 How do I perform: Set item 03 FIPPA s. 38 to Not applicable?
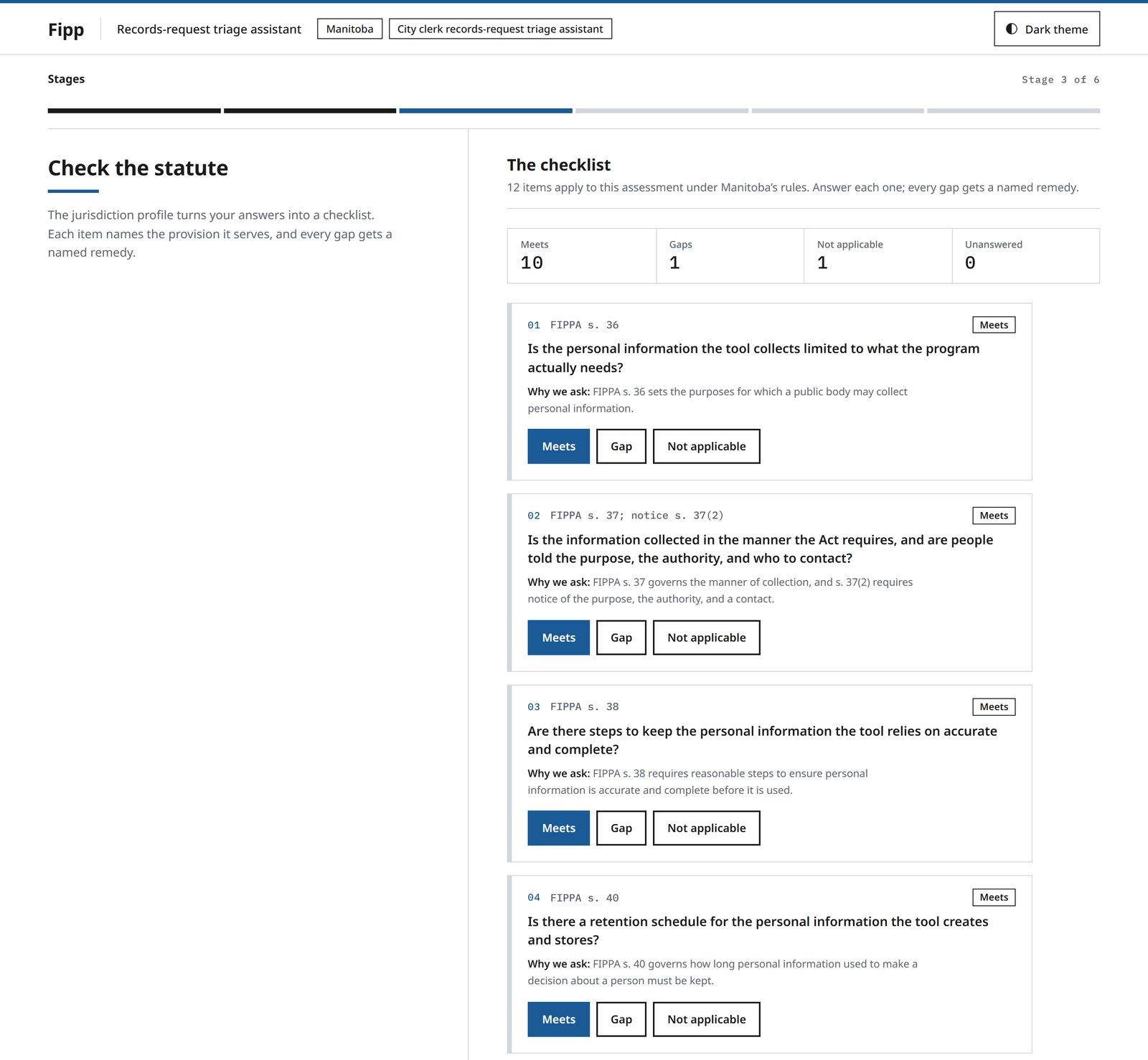point(706,828)
